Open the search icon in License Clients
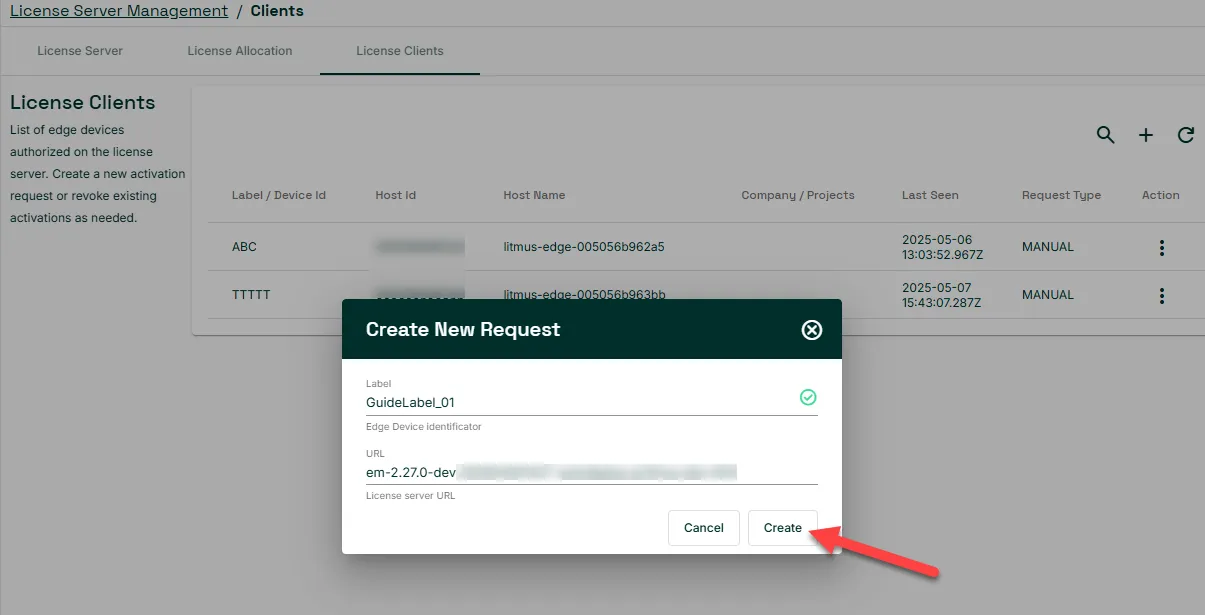The height and width of the screenshot is (615, 1205). pos(1105,135)
